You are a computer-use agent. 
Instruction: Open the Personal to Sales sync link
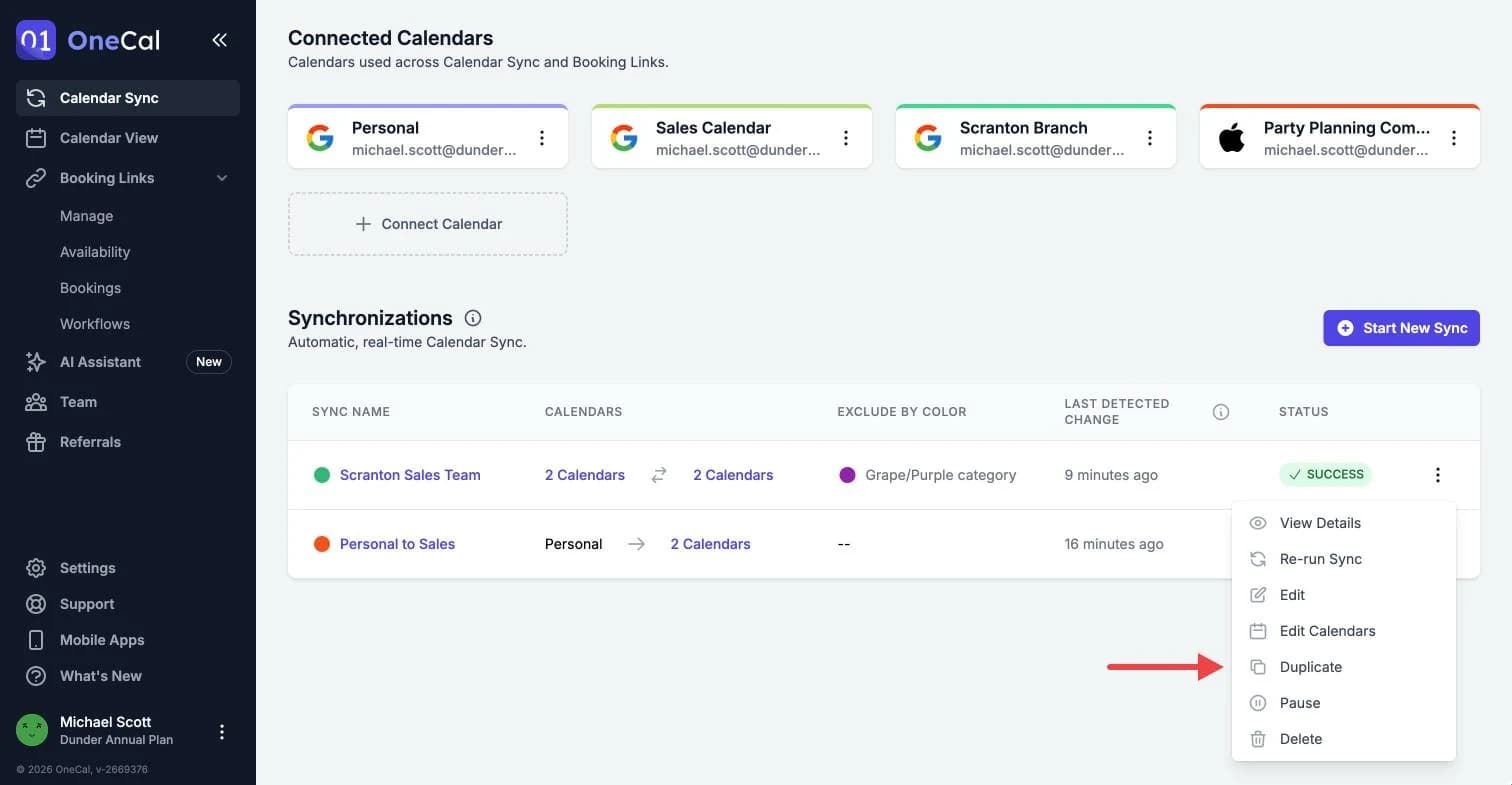tap(397, 544)
